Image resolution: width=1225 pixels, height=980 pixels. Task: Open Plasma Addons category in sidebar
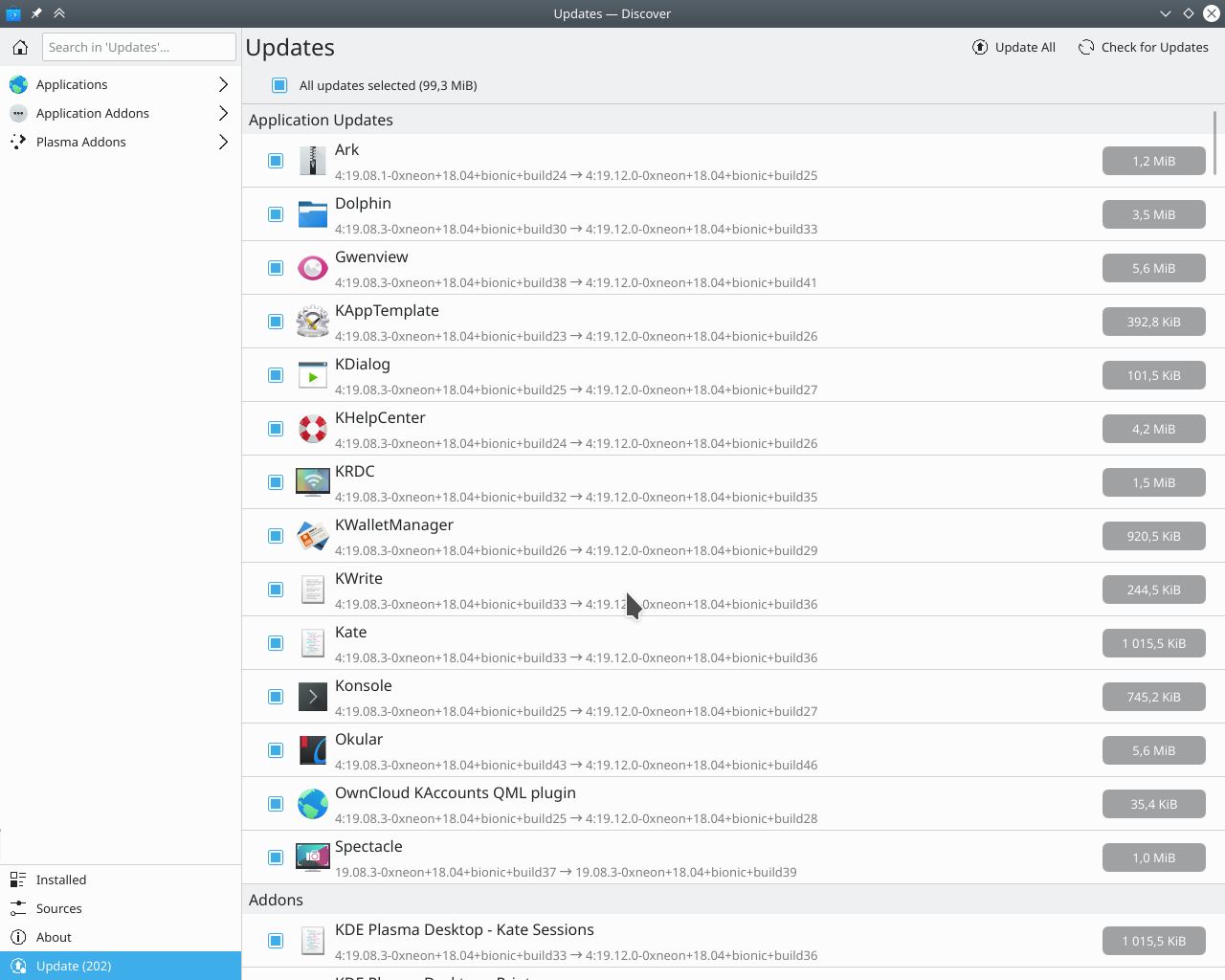pyautogui.click(x=121, y=142)
